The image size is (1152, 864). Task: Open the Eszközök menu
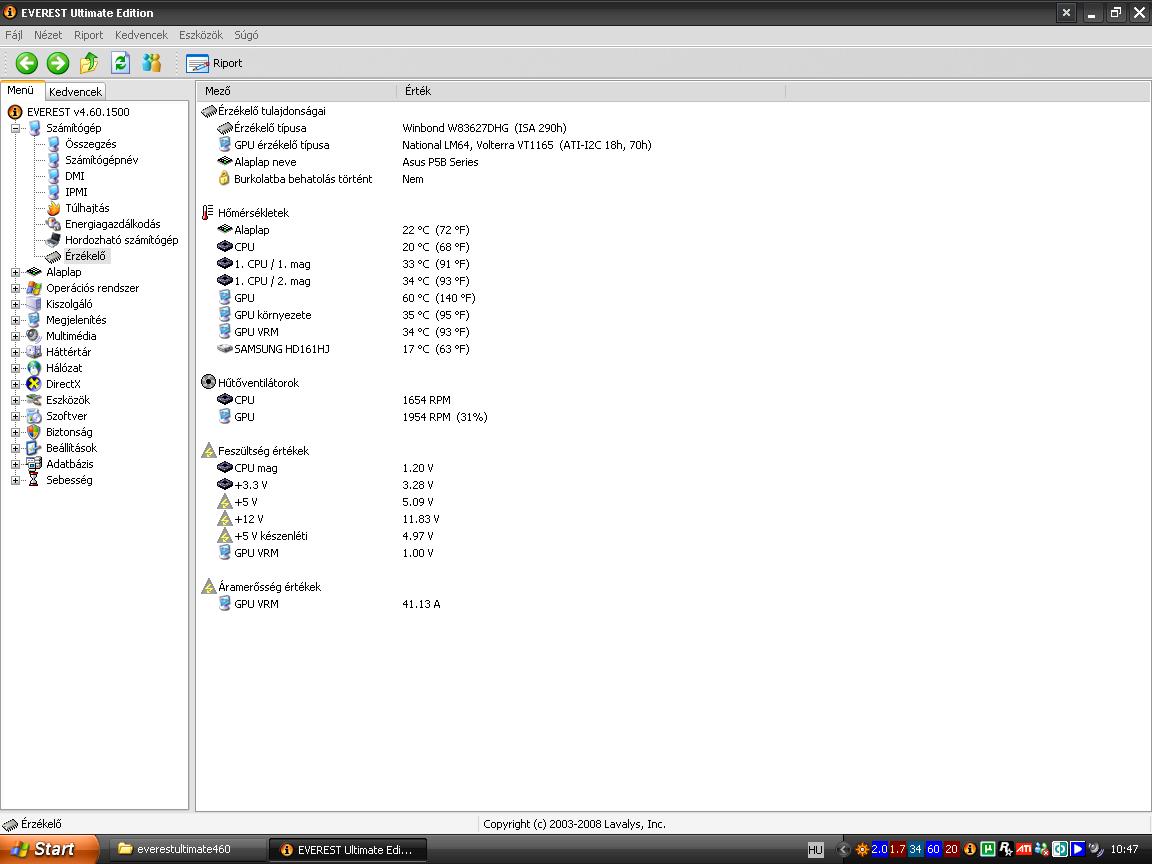tap(201, 35)
